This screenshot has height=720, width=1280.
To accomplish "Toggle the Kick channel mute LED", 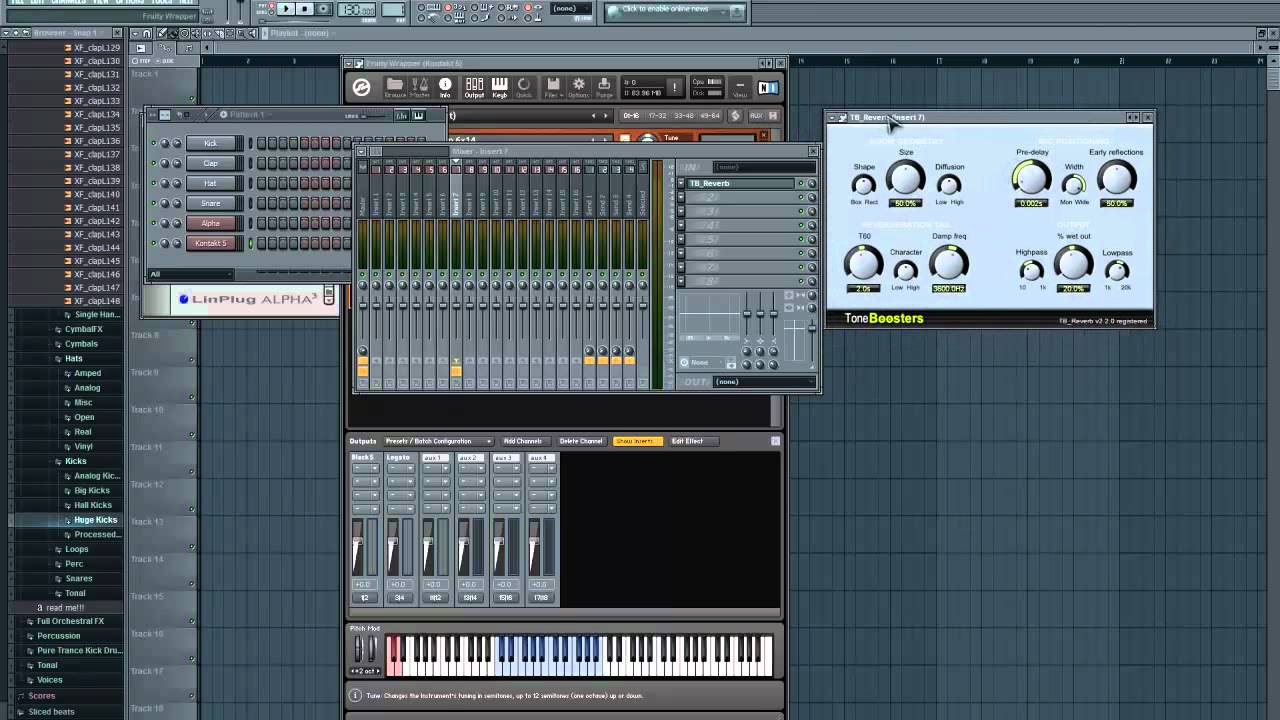I will point(154,143).
